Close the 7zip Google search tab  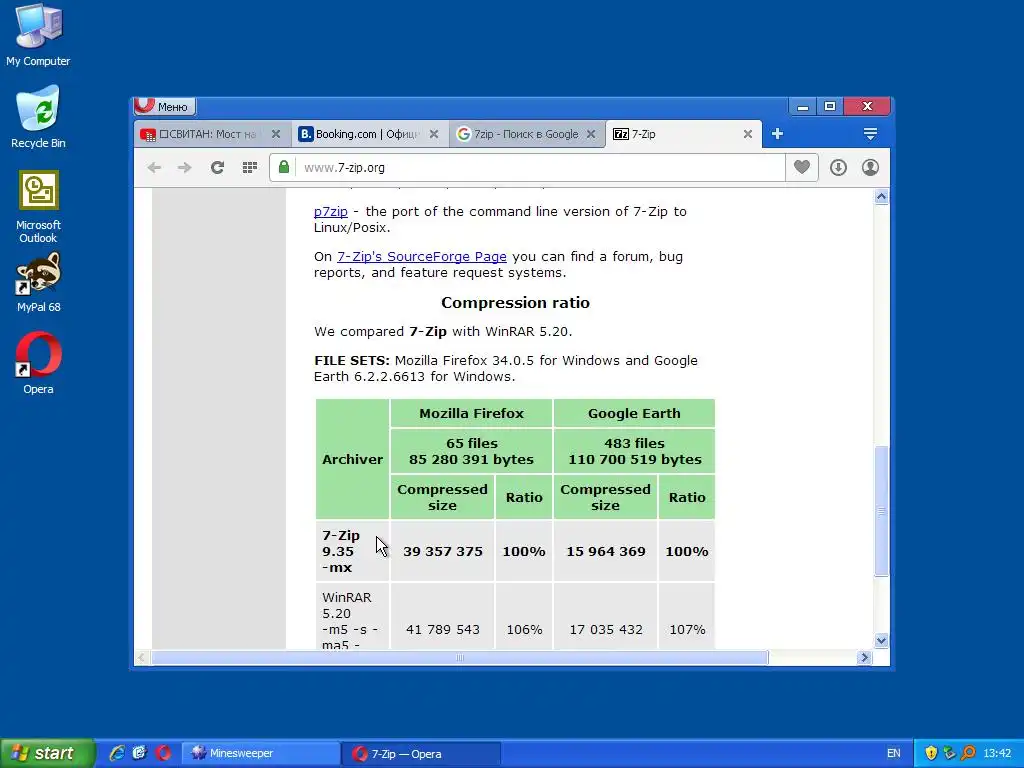591,134
